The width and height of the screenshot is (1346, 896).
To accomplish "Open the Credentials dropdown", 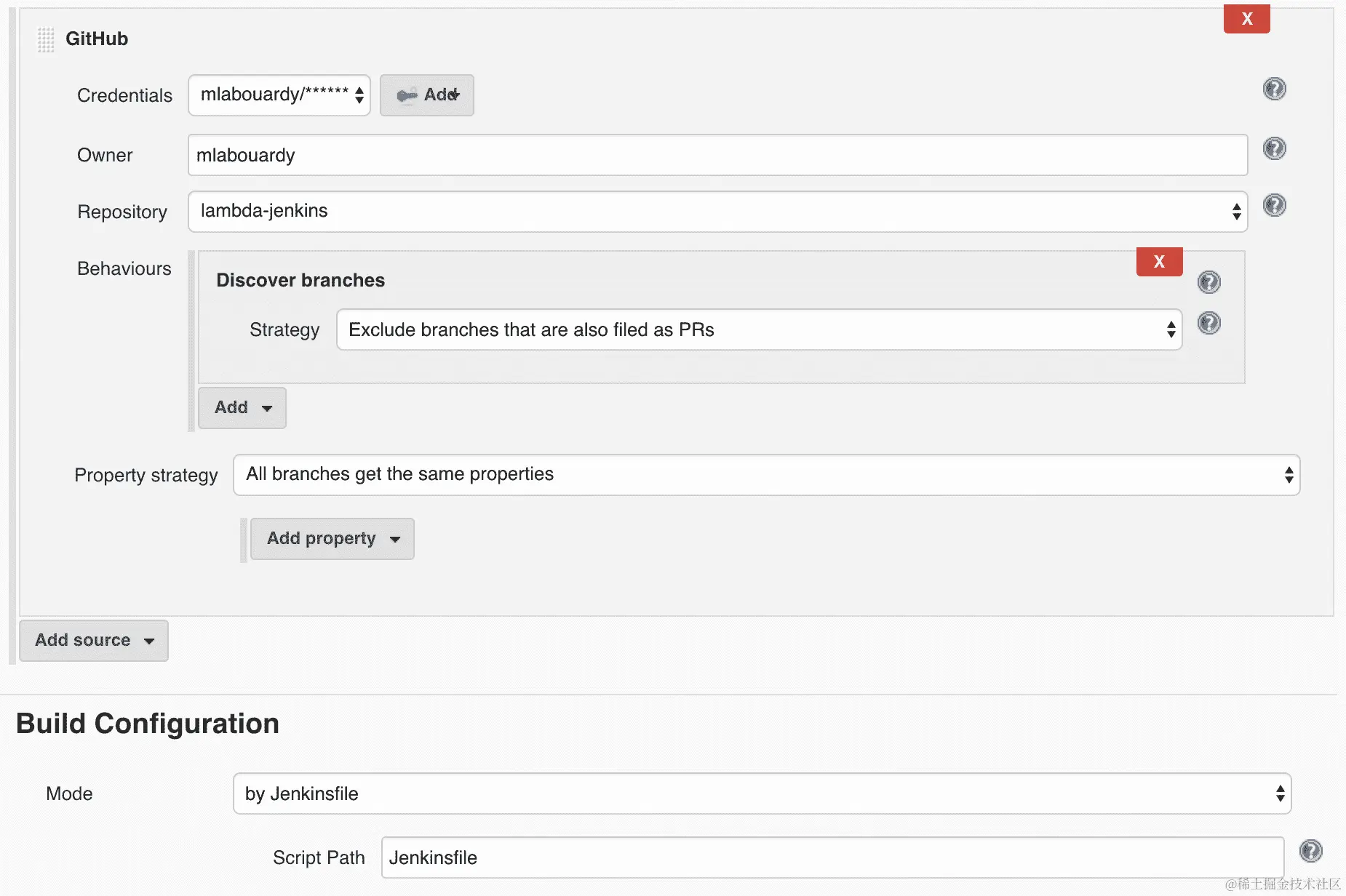I will pos(279,95).
